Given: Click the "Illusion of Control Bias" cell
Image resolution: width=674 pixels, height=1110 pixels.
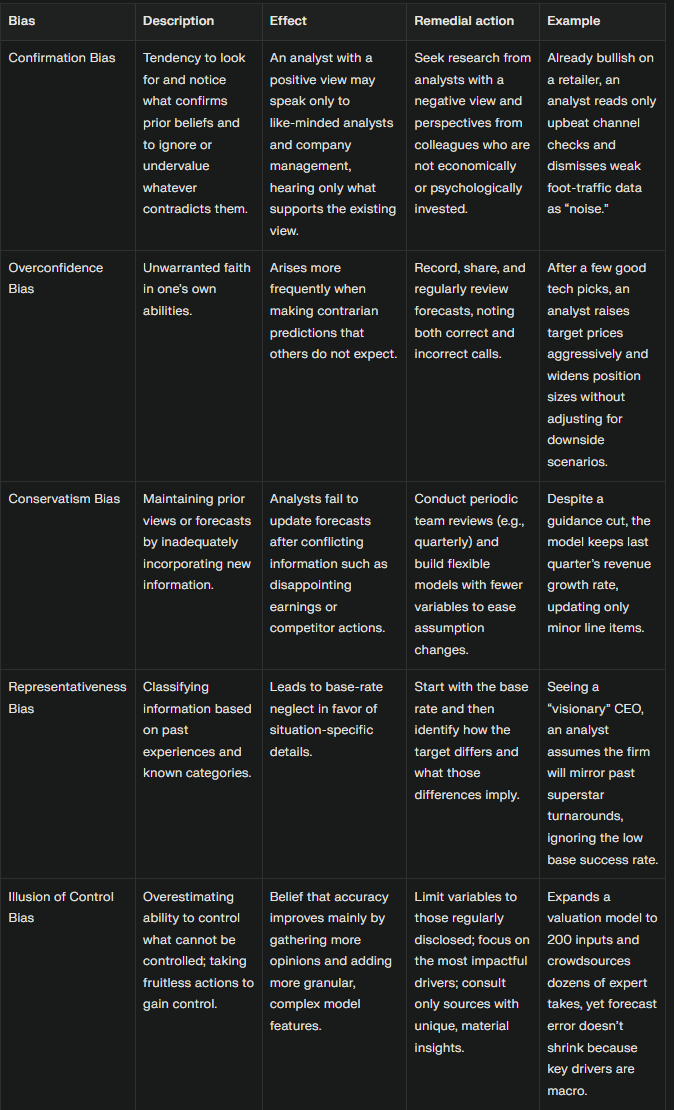Looking at the screenshot, I should click(62, 907).
